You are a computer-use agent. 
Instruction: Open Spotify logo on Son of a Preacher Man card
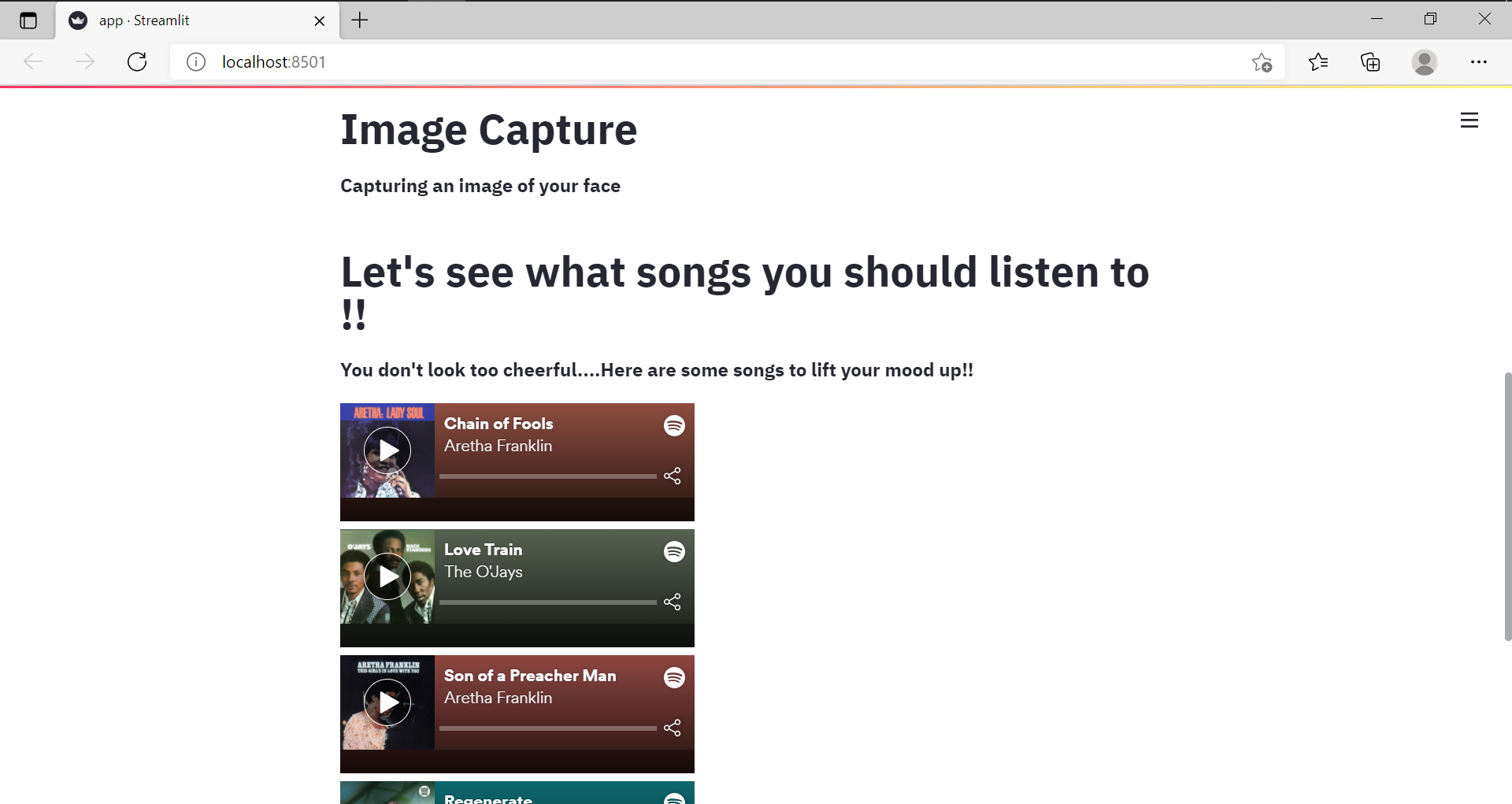coord(674,677)
